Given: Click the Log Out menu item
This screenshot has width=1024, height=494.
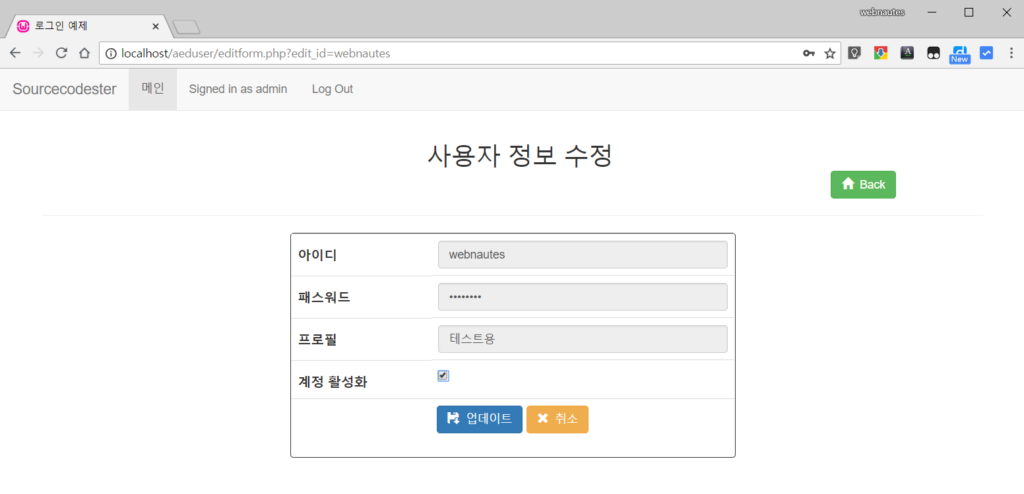Looking at the screenshot, I should click(x=332, y=89).
